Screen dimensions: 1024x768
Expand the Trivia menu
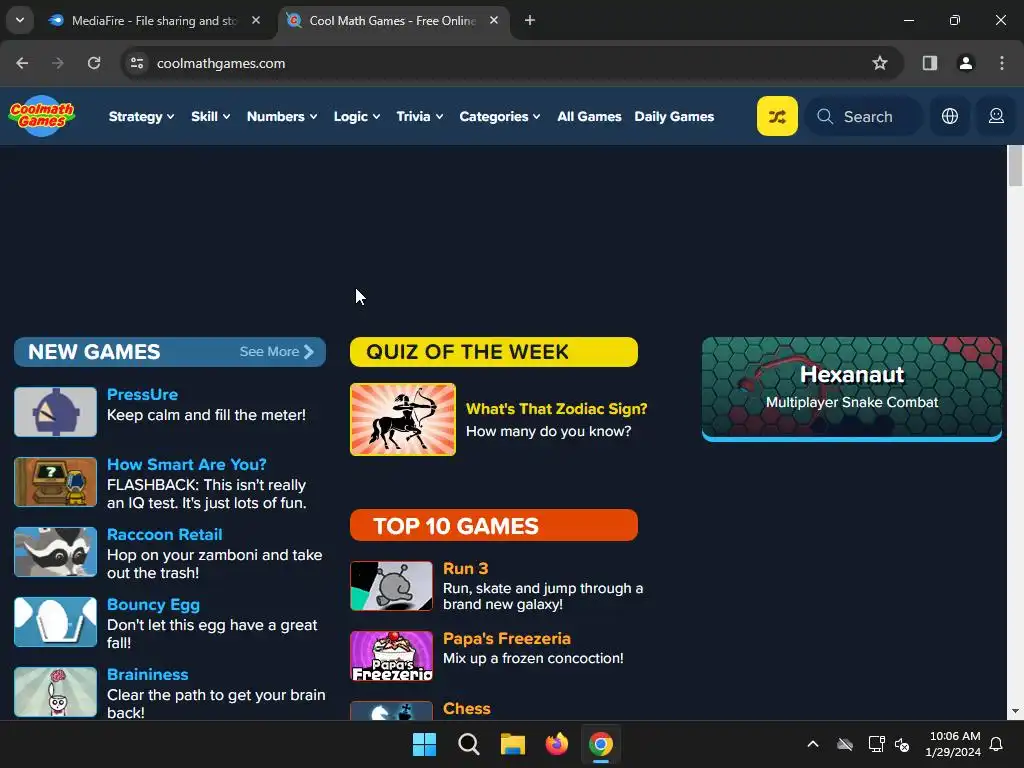tap(419, 116)
